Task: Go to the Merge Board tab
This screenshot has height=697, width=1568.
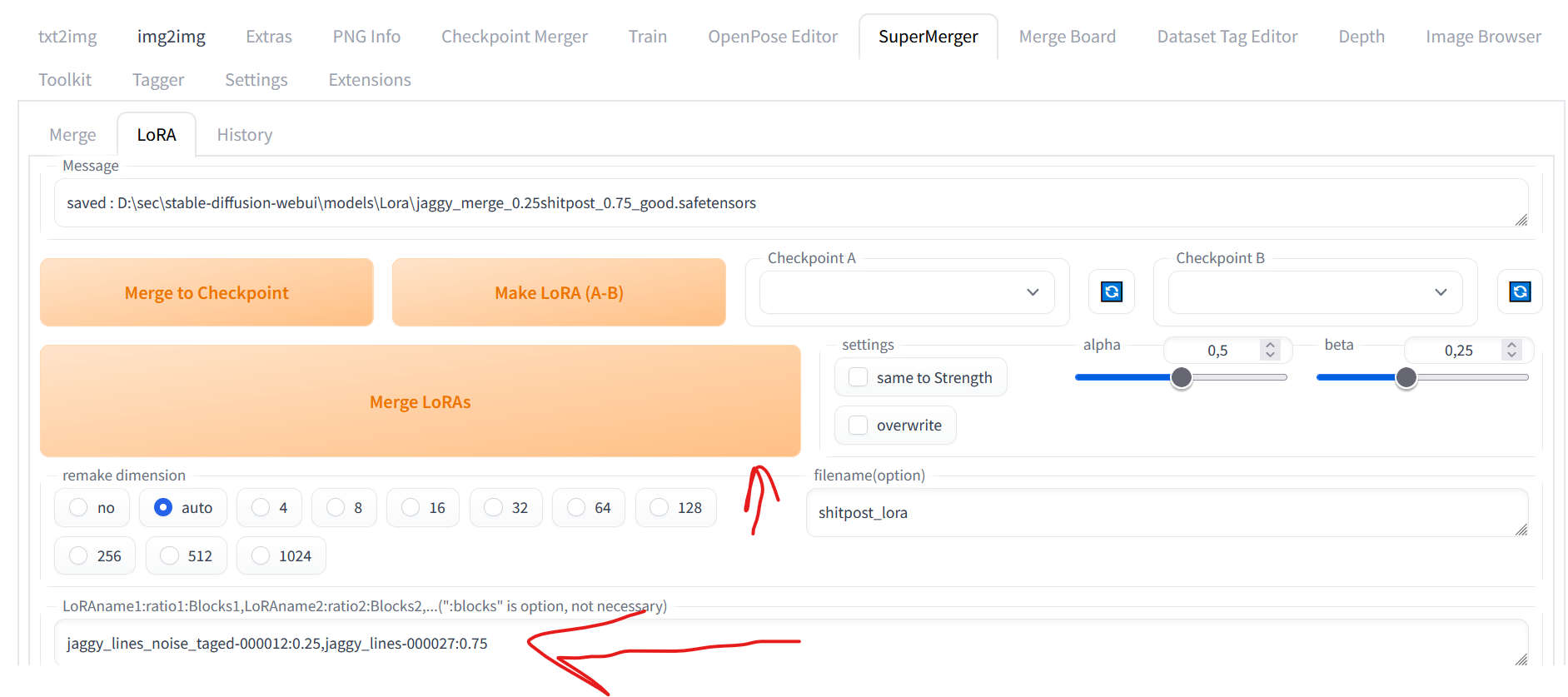Action: [x=1068, y=37]
